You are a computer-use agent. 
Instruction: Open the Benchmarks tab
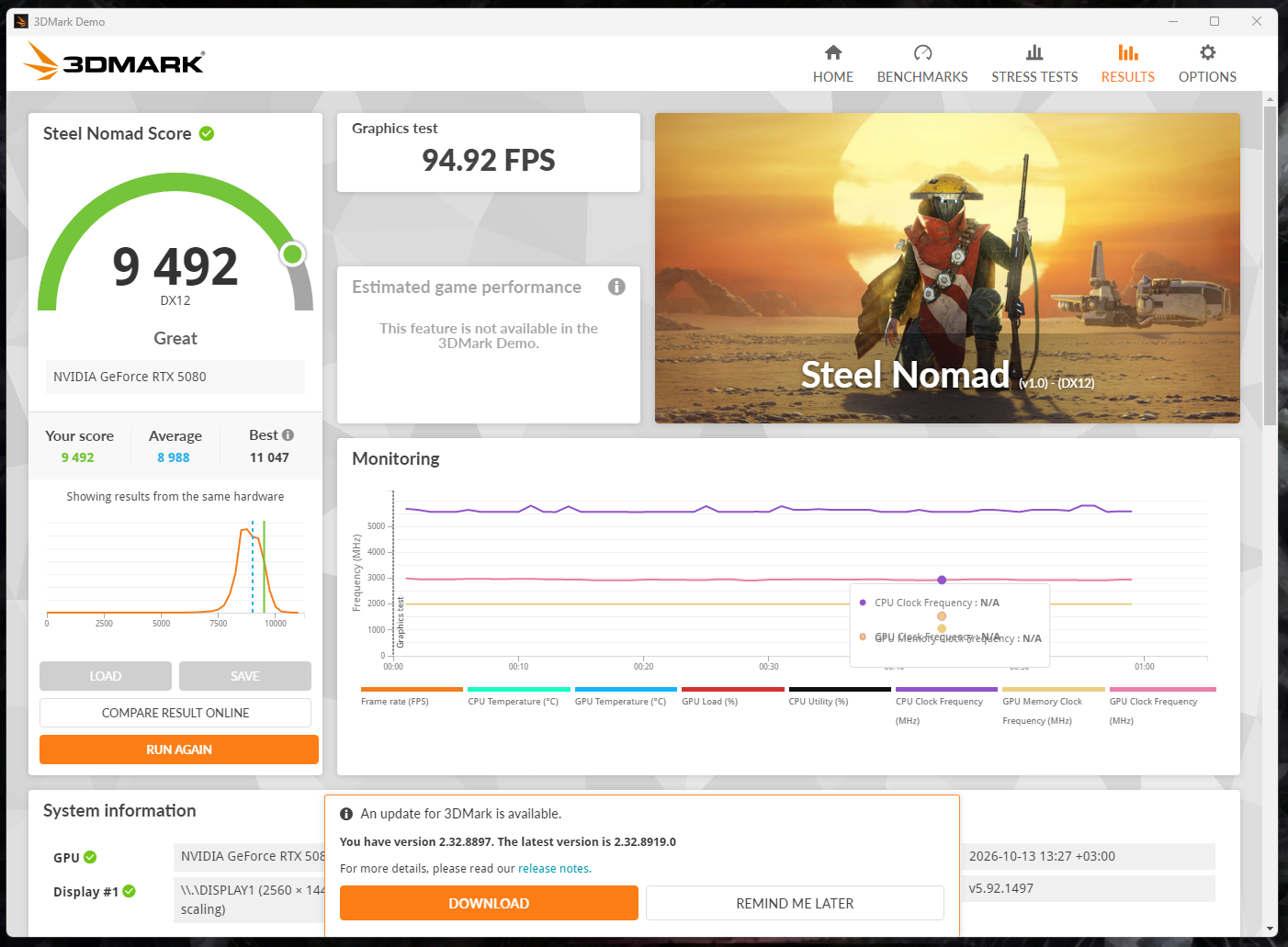click(922, 64)
